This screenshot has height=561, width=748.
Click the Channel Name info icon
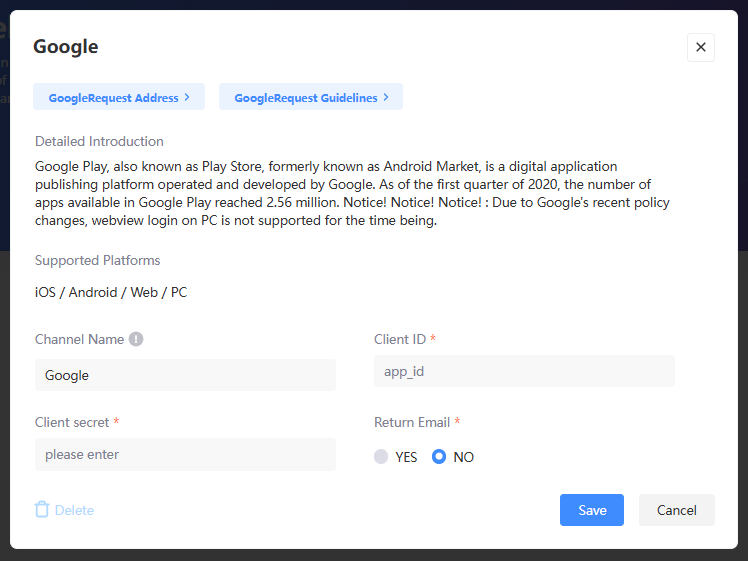click(x=136, y=339)
